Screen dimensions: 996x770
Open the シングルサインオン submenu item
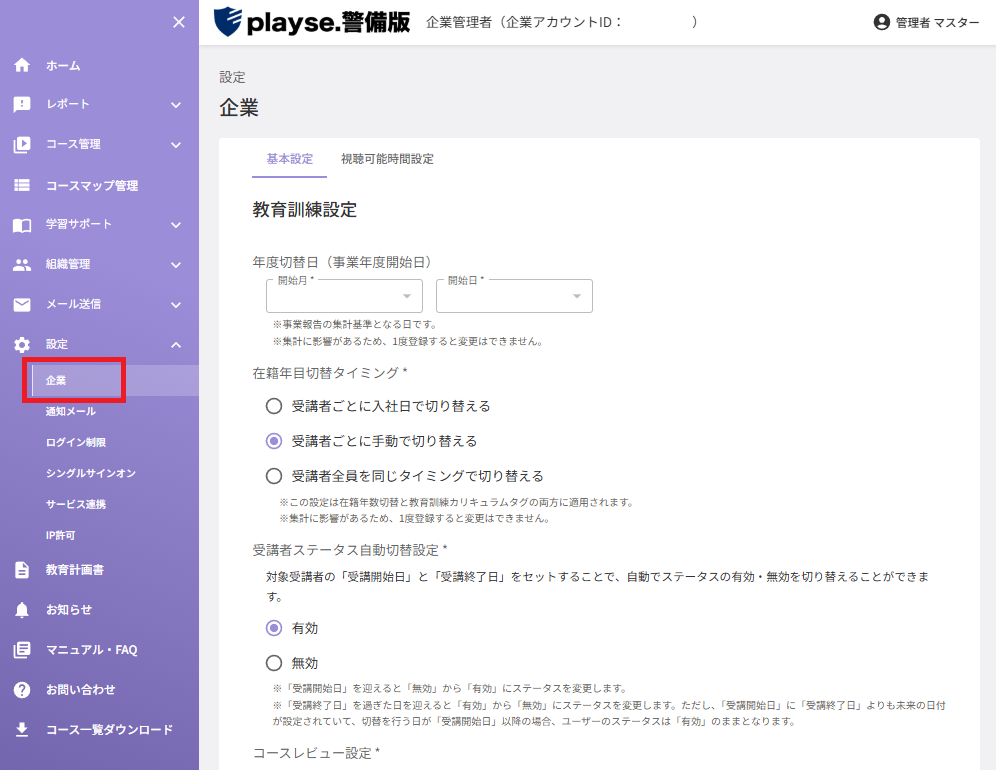tap(91, 473)
